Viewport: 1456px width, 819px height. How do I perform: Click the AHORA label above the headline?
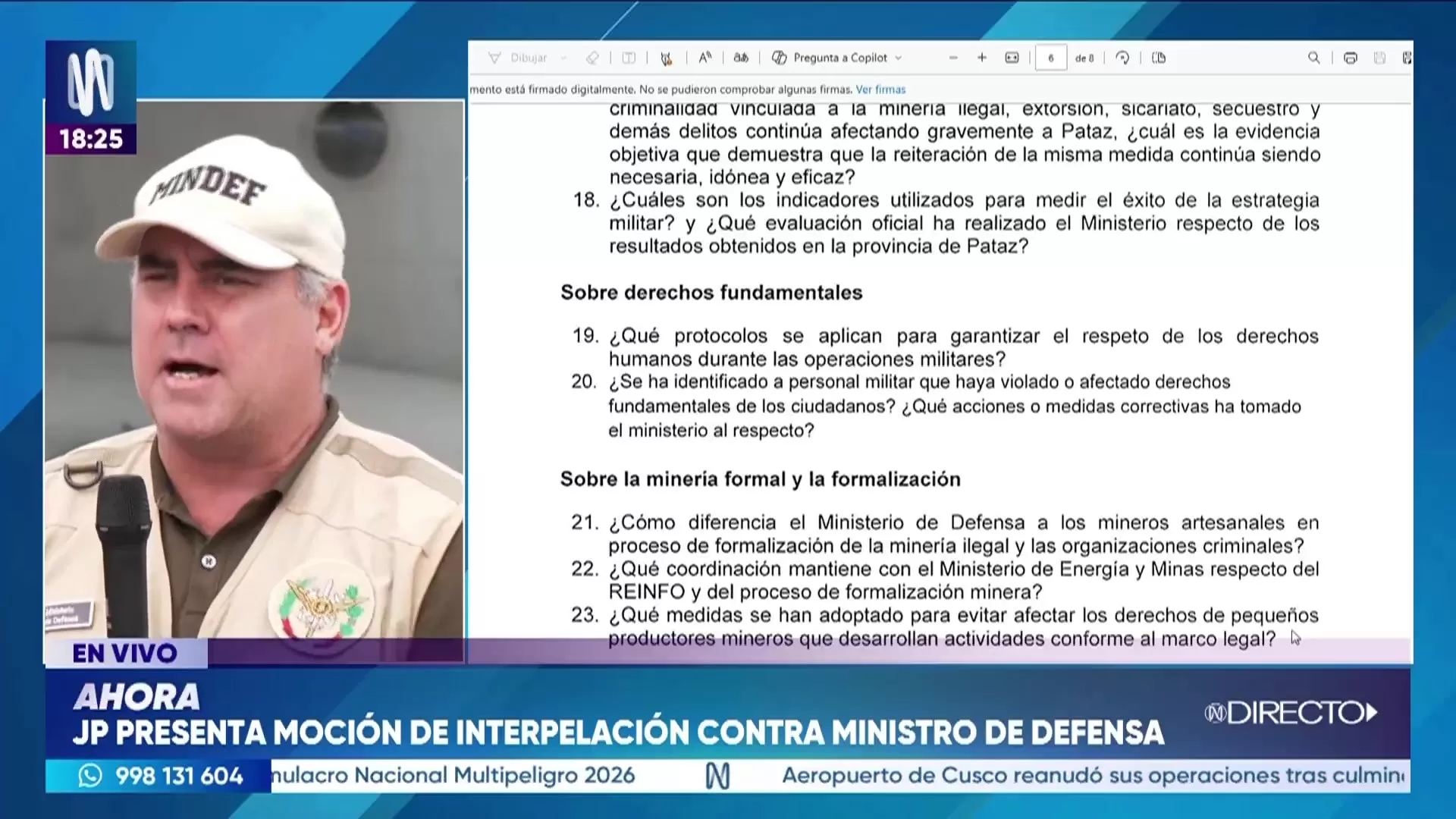[136, 697]
